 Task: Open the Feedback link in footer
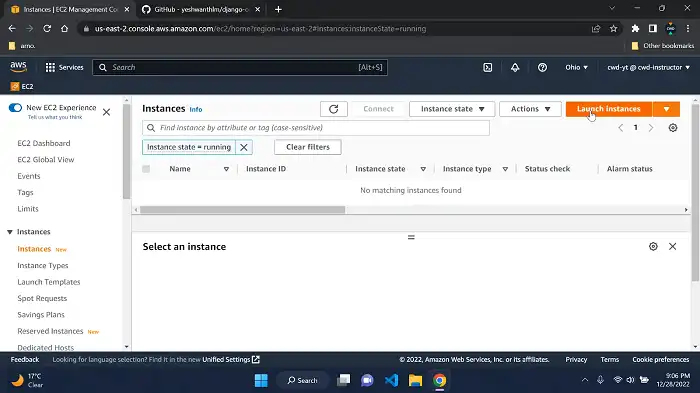[25, 360]
